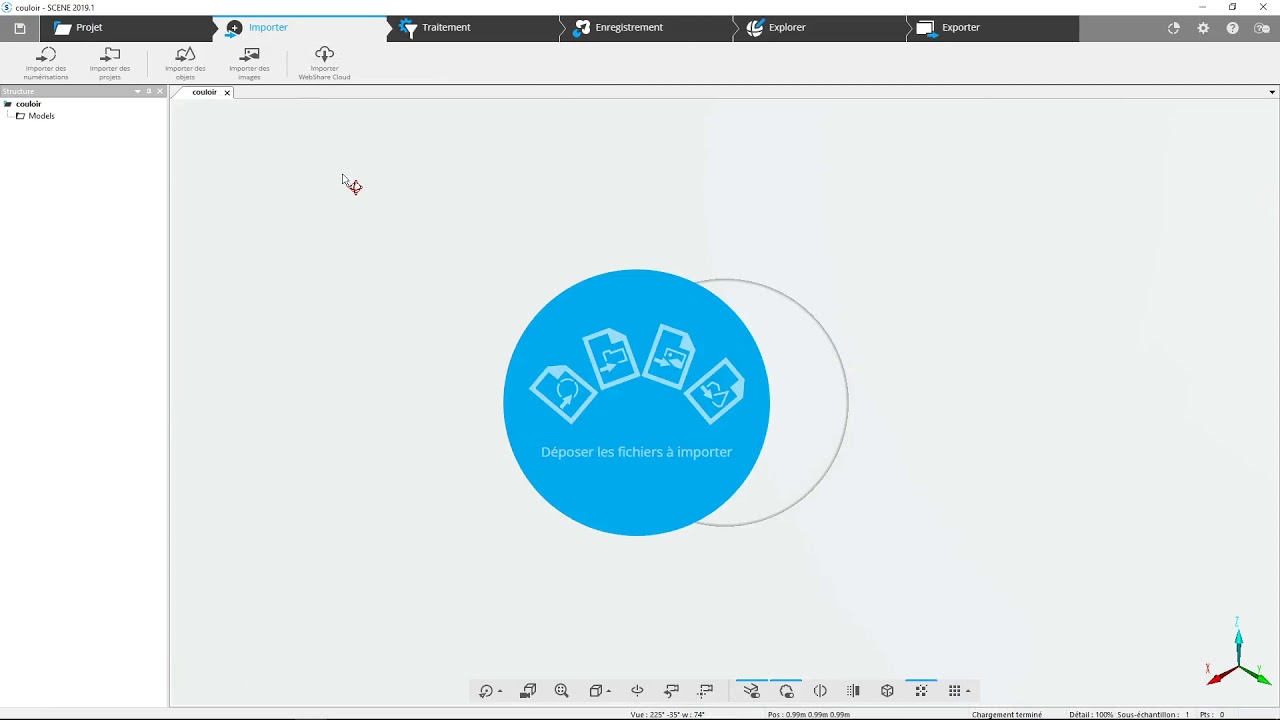Close the couloir view tab

227,93
